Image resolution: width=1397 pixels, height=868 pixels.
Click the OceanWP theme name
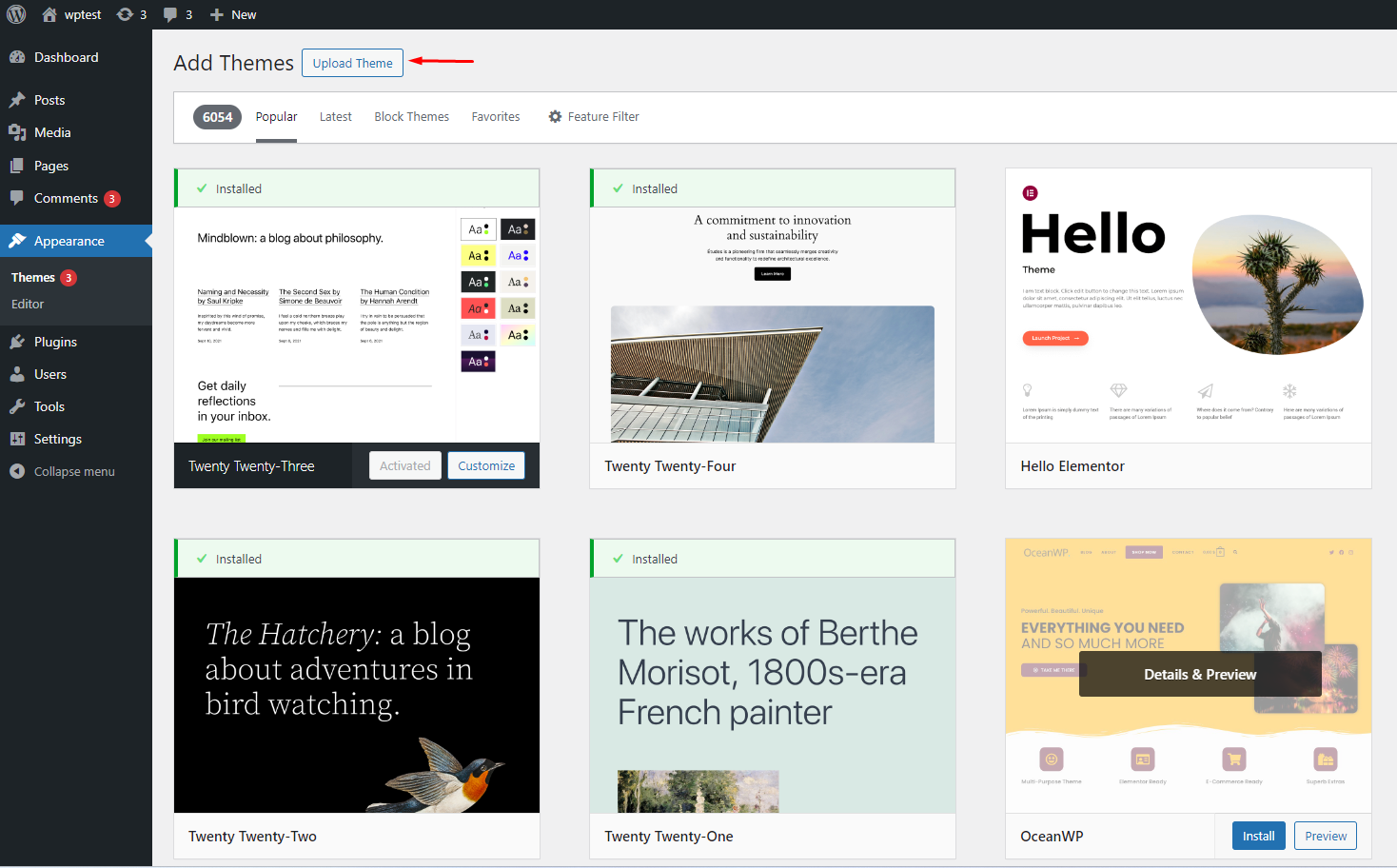pyautogui.click(x=1052, y=837)
